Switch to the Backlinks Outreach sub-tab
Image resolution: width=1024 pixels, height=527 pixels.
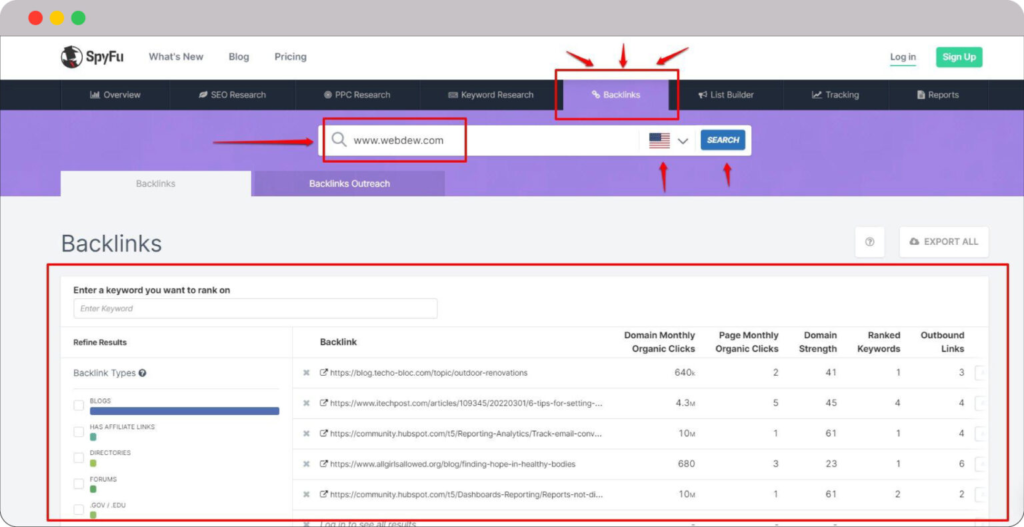point(349,184)
